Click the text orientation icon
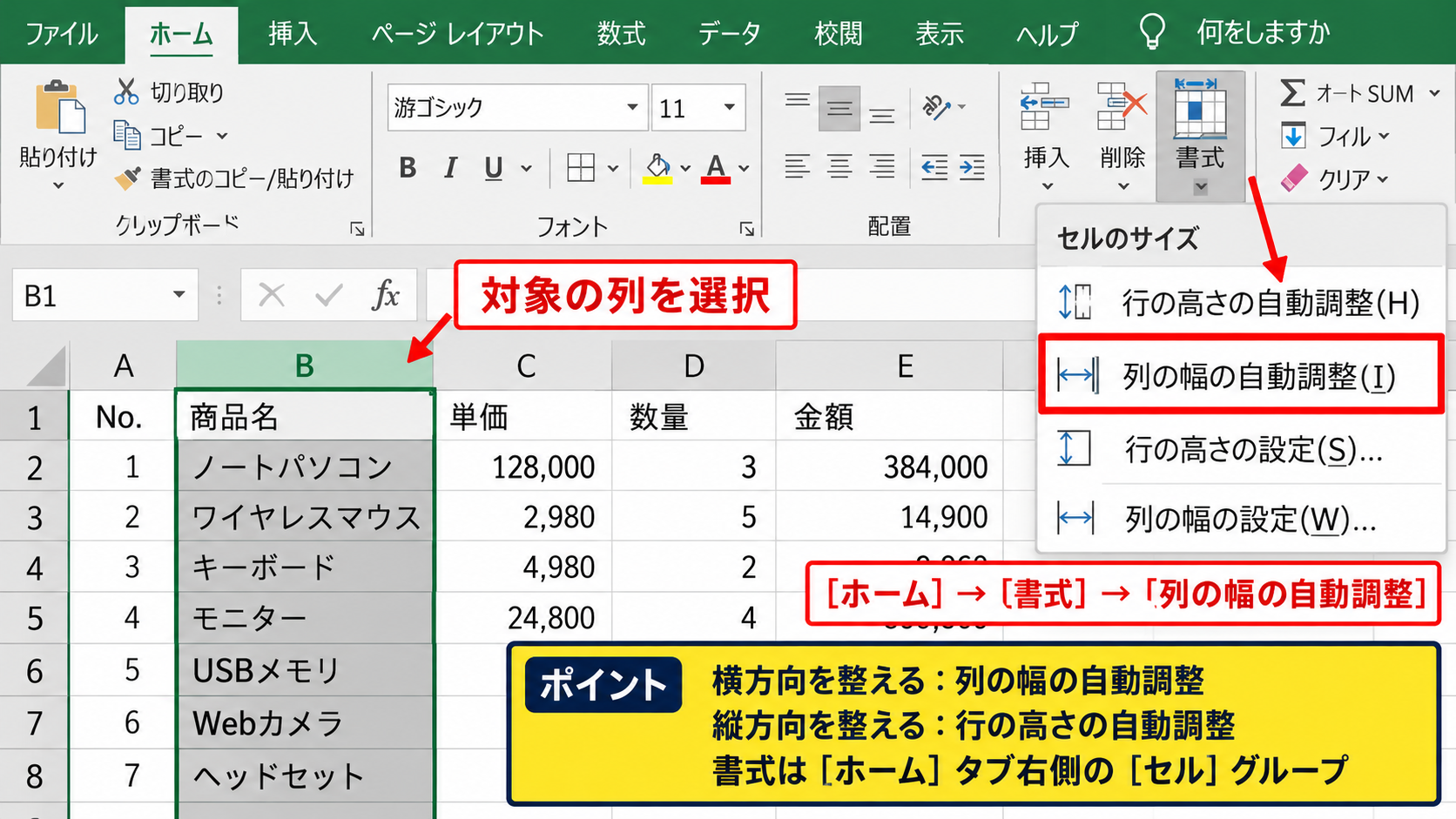 click(937, 107)
